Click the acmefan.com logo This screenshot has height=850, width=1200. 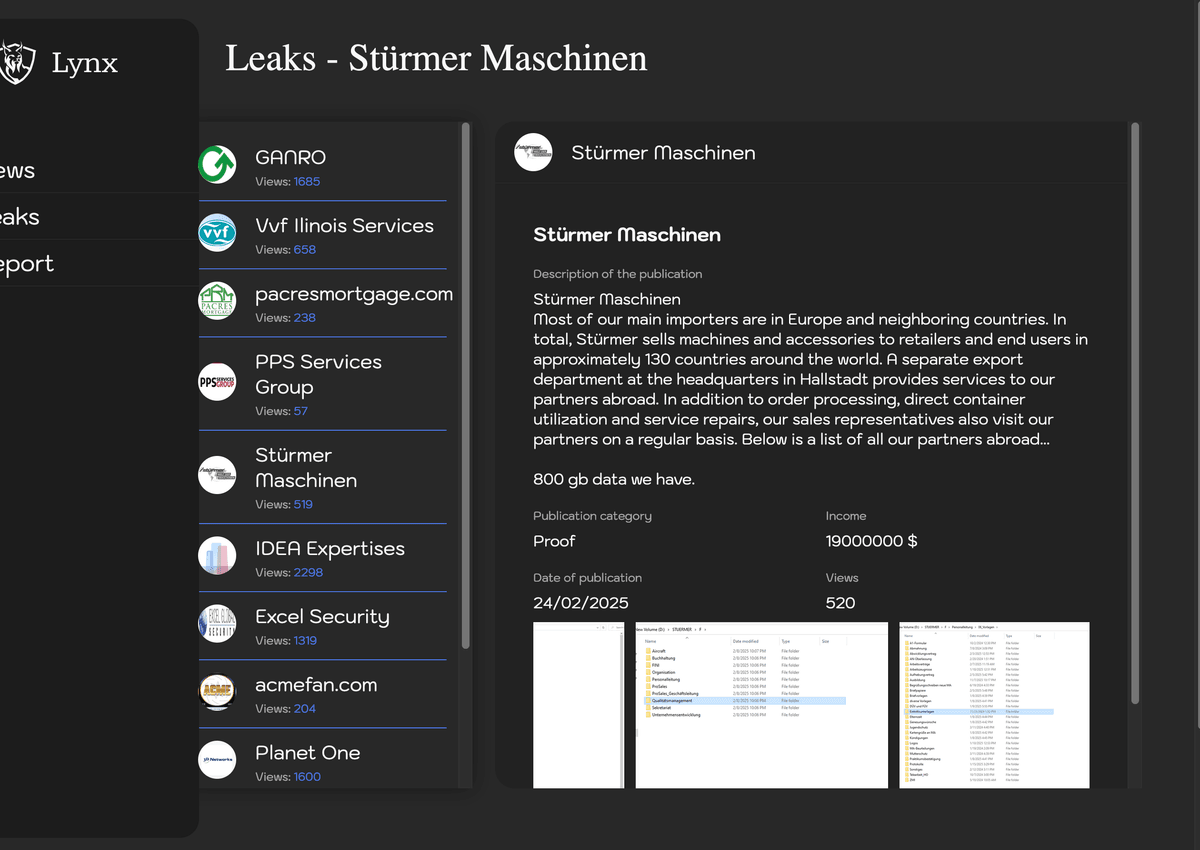217,692
